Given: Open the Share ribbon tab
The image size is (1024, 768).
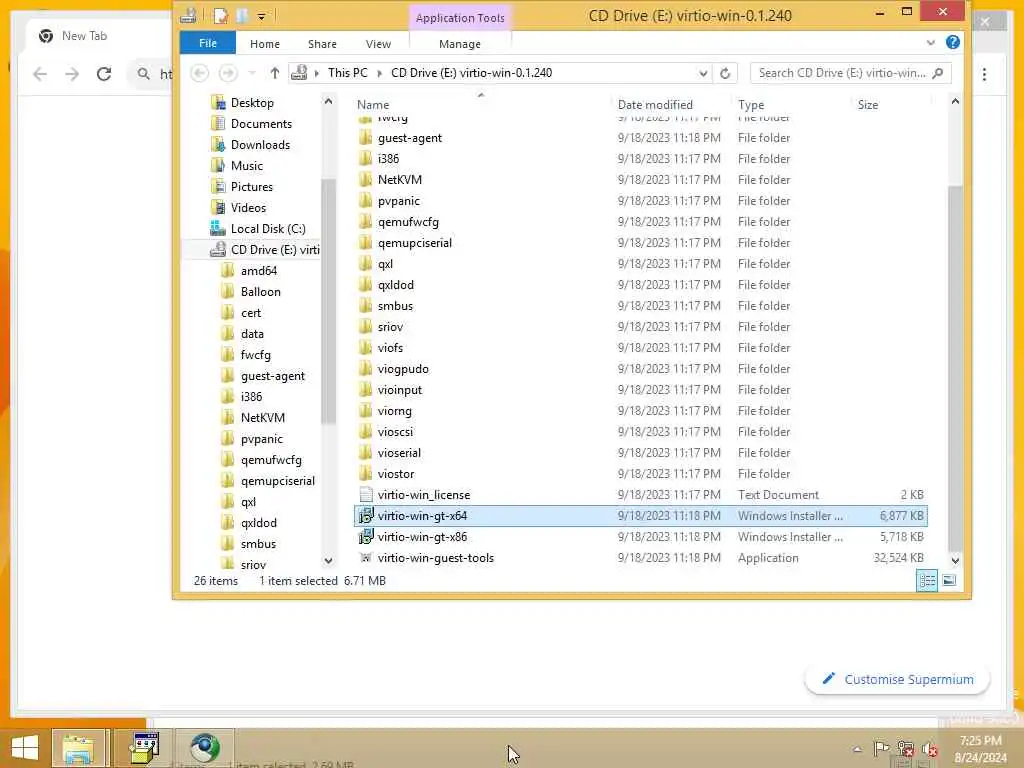Looking at the screenshot, I should [x=322, y=44].
